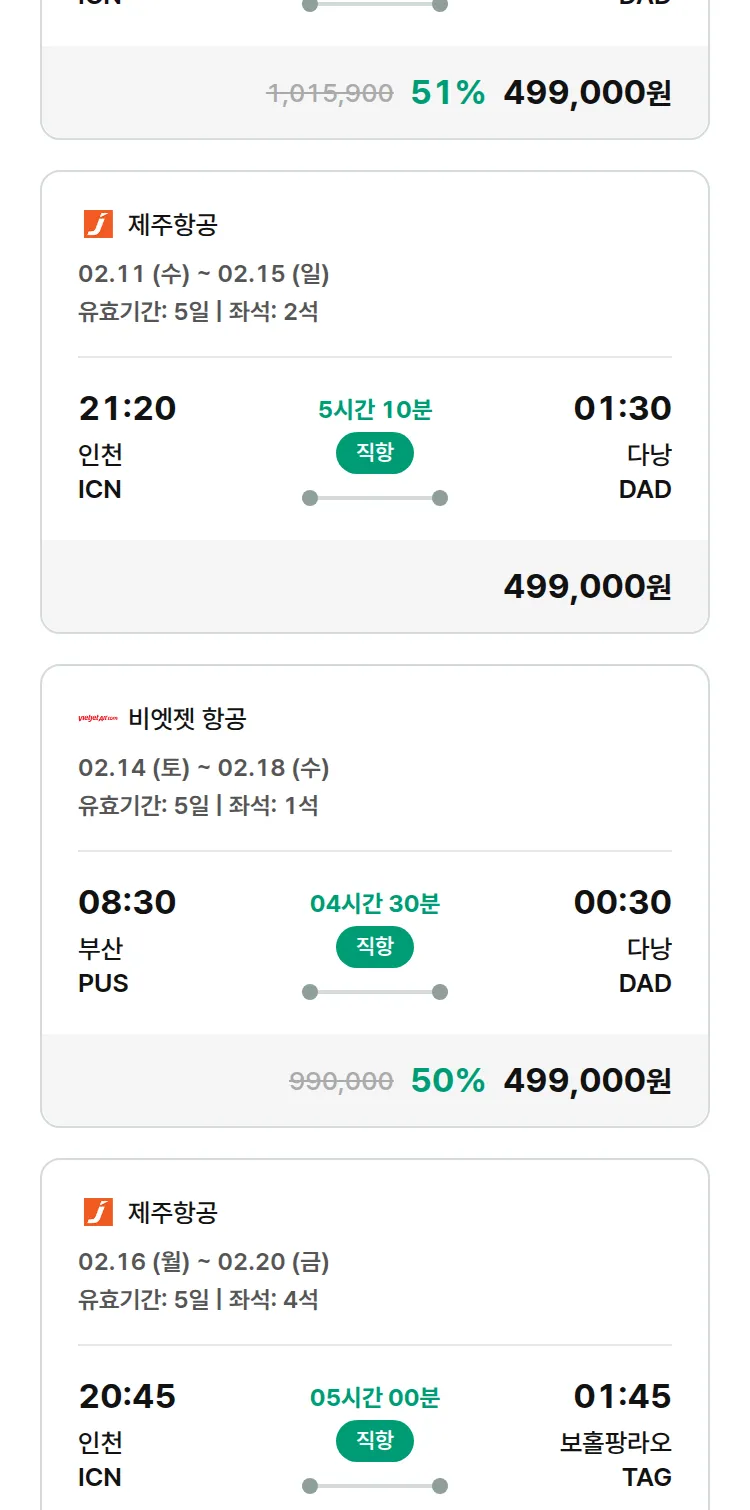750x1510 pixels.
Task: Open the 비엣젯 항공 airline name
Action: point(187,718)
